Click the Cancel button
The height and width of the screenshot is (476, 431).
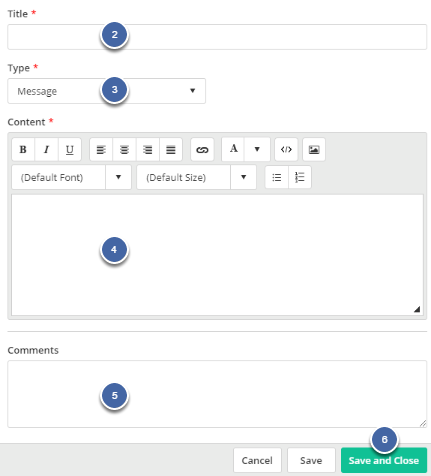coord(257,460)
